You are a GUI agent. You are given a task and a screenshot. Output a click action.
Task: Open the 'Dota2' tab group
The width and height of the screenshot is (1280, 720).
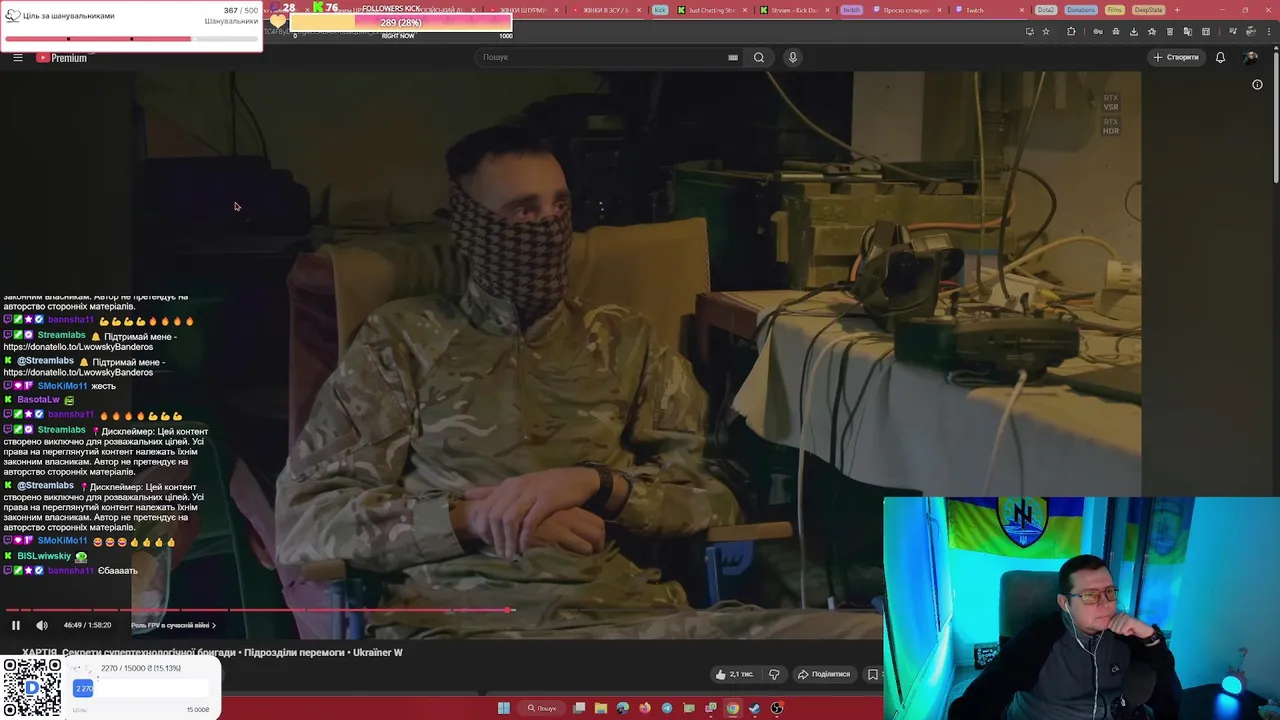point(1046,10)
